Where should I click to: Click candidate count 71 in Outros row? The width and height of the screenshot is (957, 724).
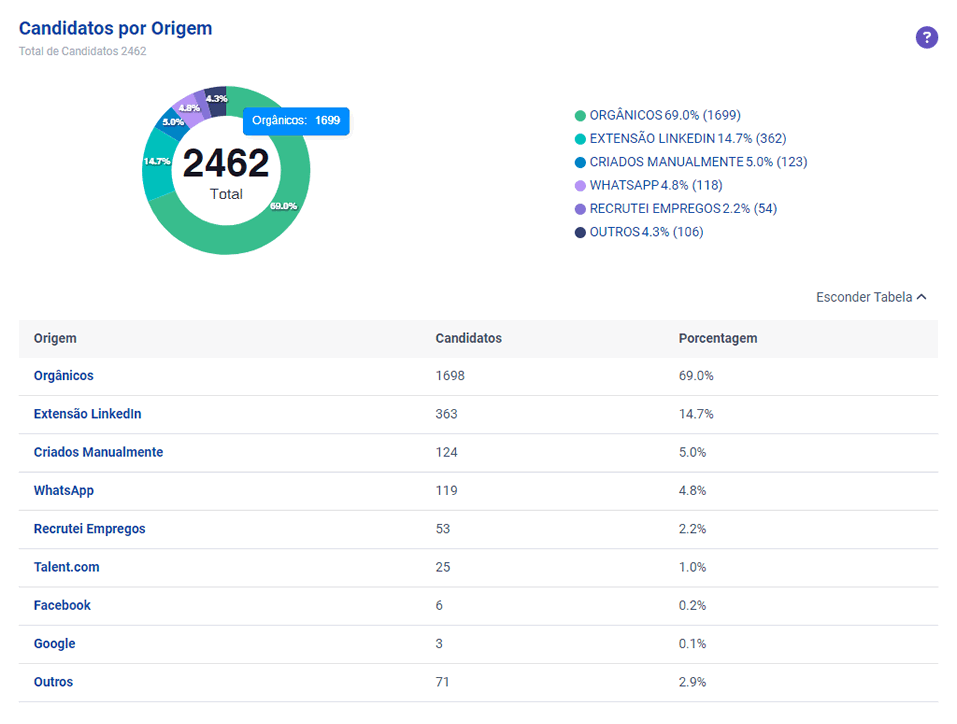[x=442, y=682]
